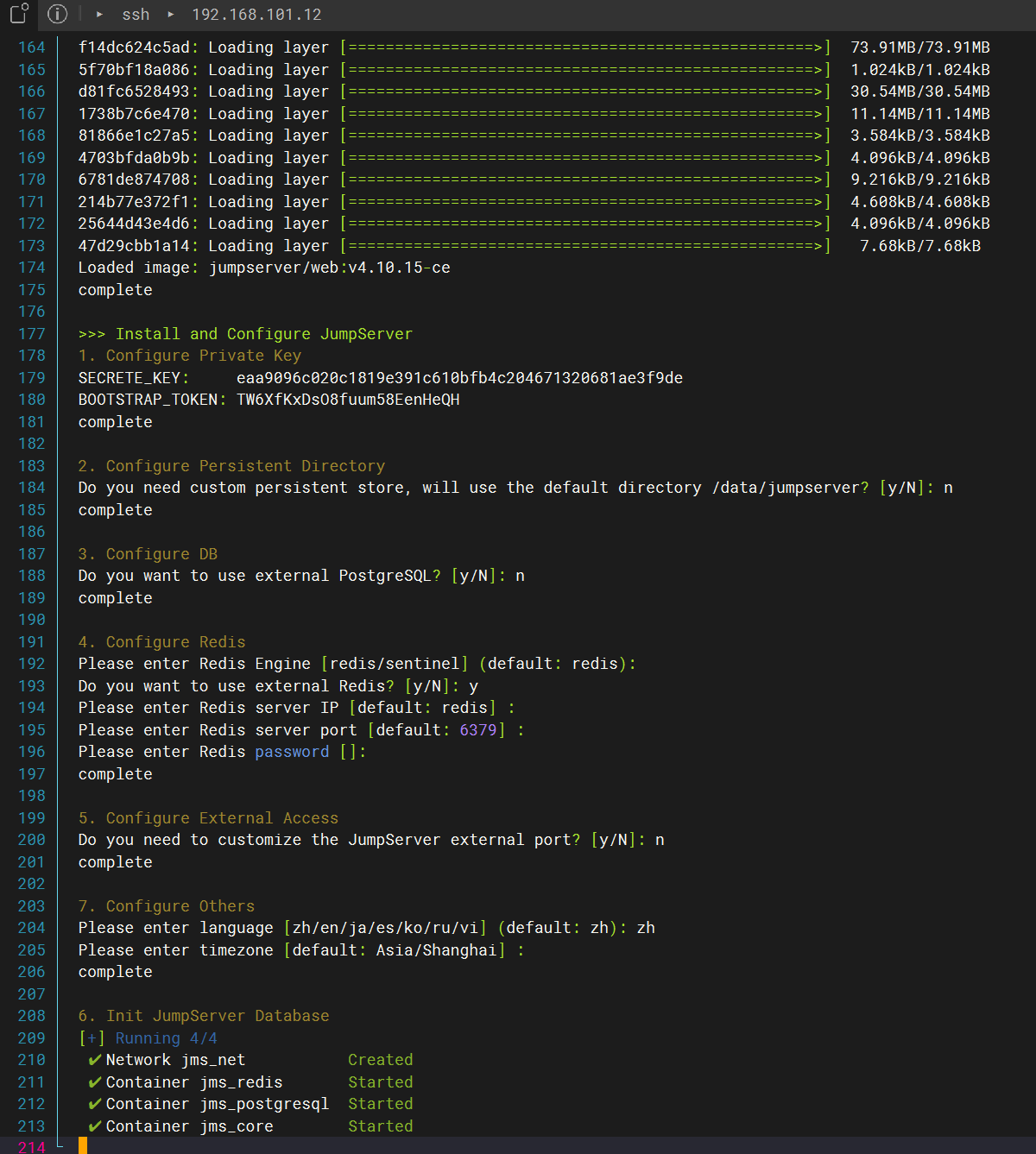This screenshot has height=1154, width=1036.
Task: Click the 30.54MB/30.54MB size value
Action: click(920, 91)
